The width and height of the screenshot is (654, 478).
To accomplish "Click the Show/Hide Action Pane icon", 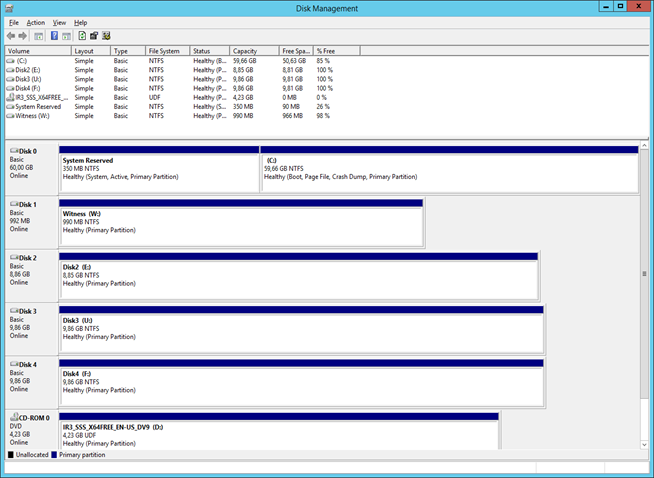I will tap(66, 36).
